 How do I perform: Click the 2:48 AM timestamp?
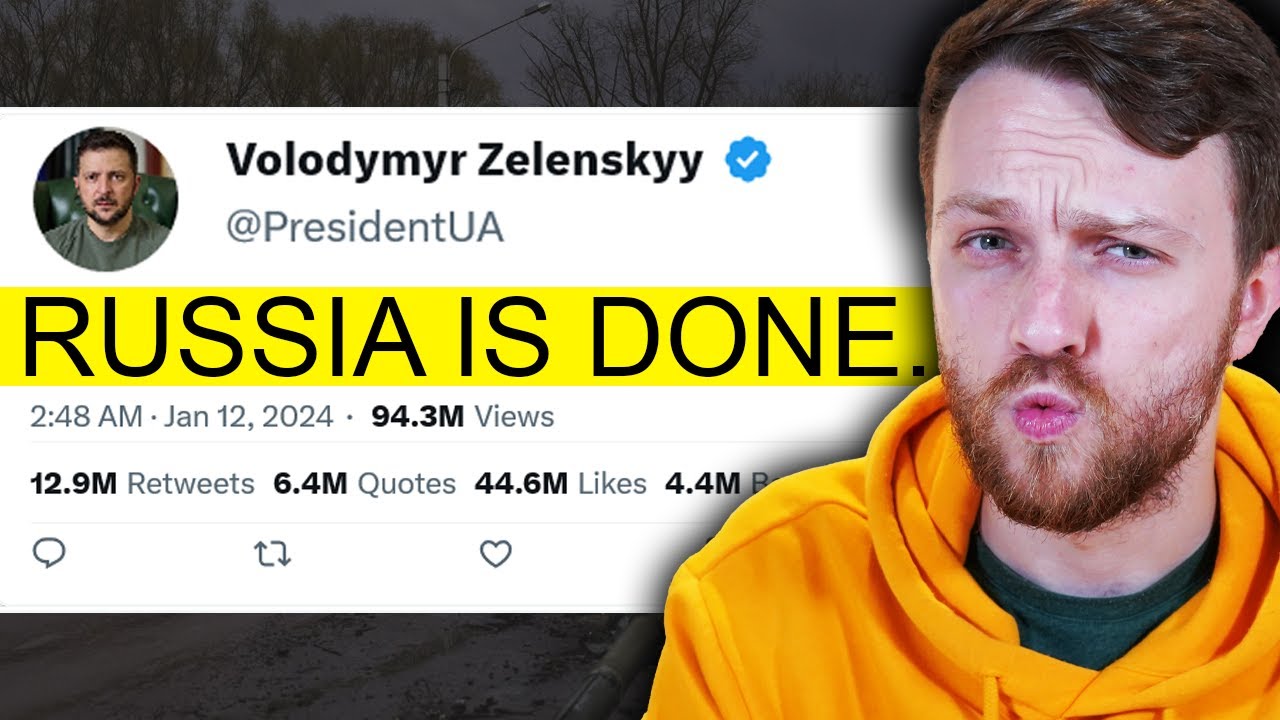click(86, 416)
